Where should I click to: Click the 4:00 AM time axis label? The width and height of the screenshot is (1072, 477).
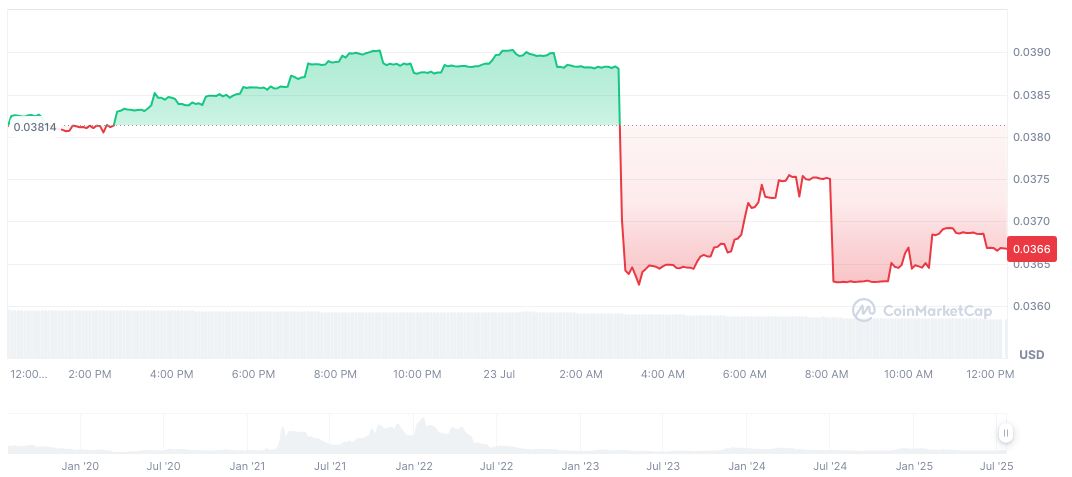(662, 374)
